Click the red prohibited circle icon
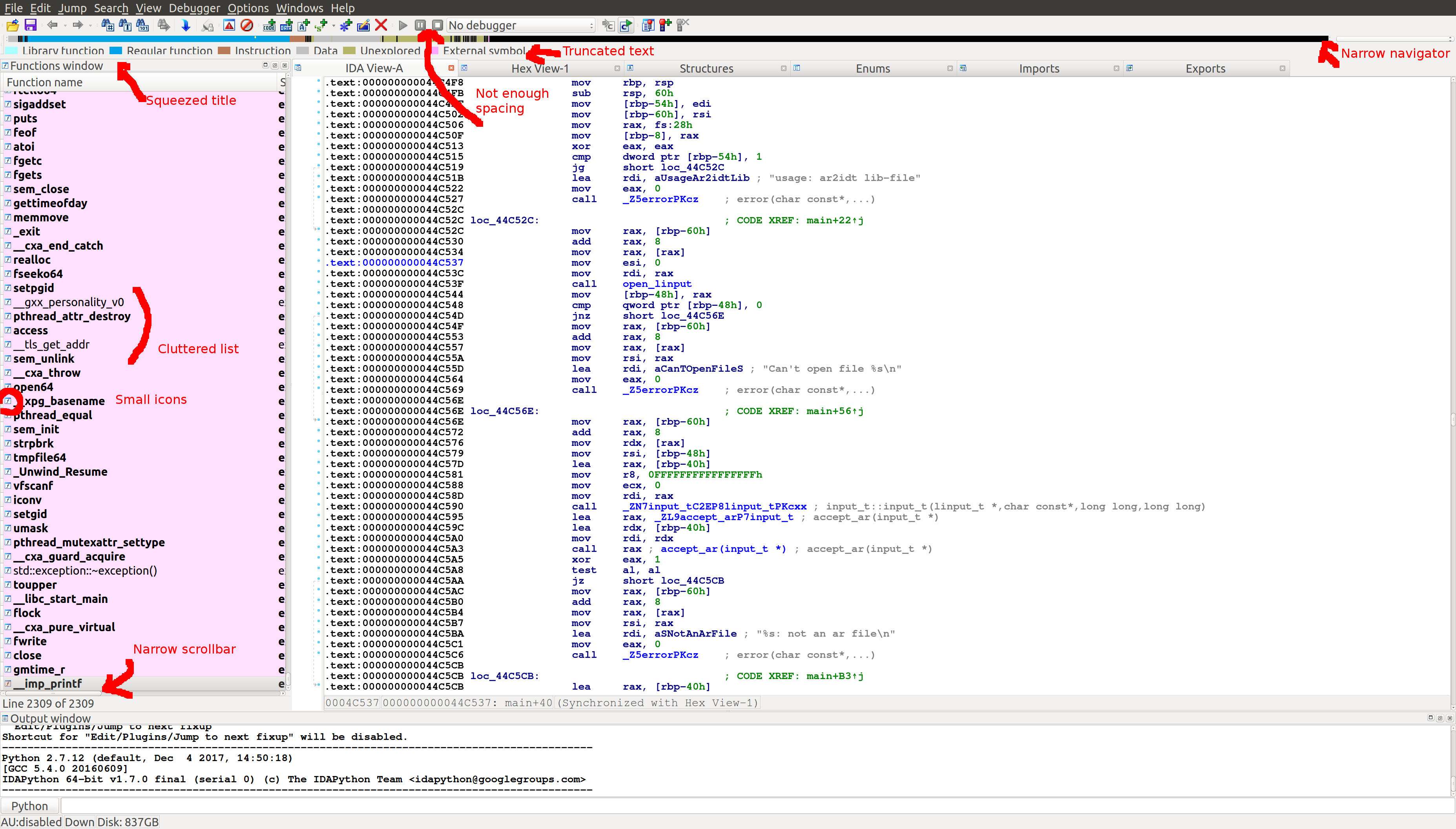1456x829 pixels. (246, 25)
